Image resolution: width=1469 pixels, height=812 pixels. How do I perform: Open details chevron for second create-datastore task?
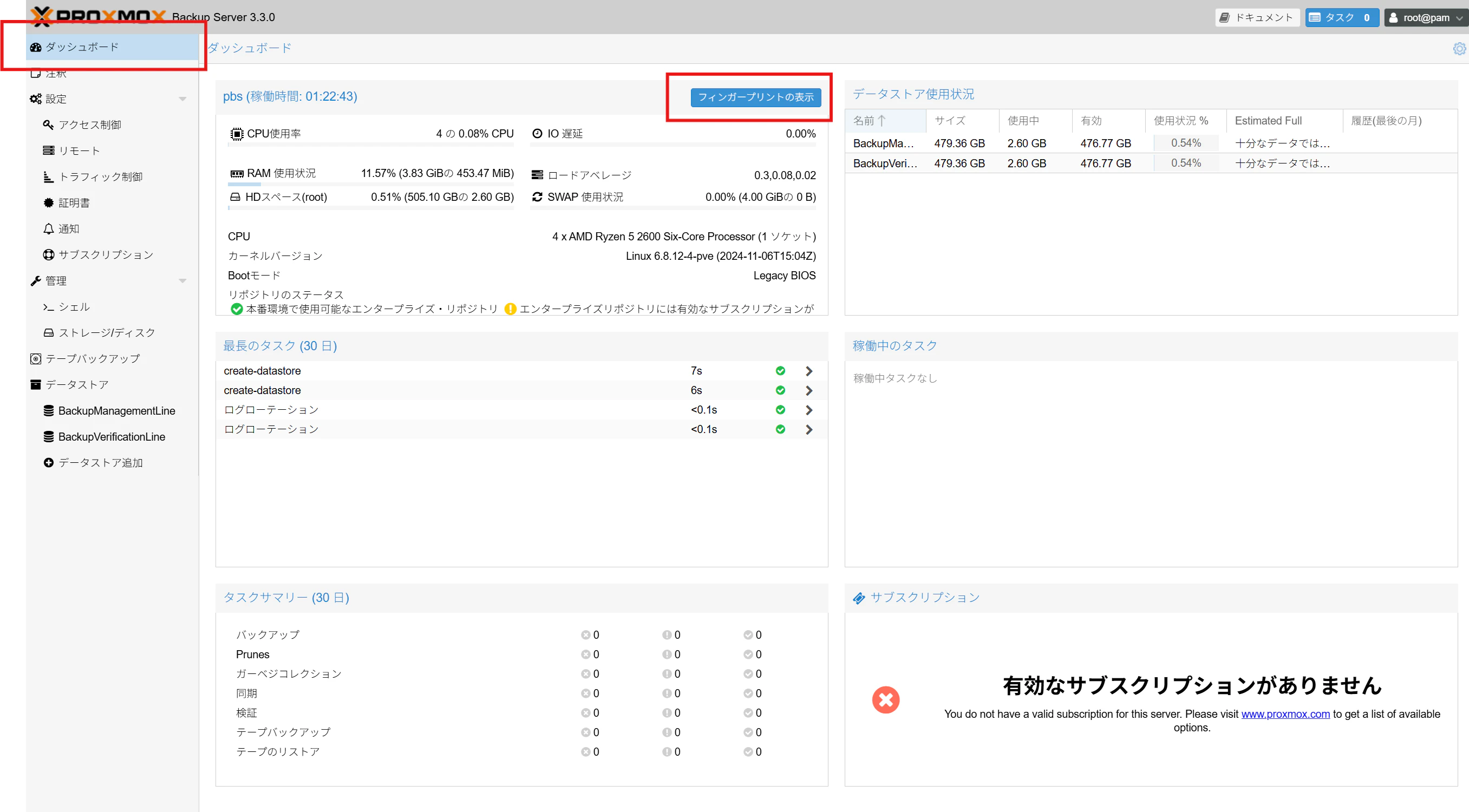(808, 391)
